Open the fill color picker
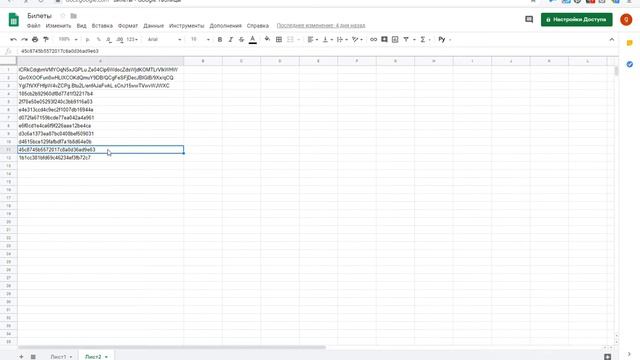Screen dimensions: 640x360 267,40
